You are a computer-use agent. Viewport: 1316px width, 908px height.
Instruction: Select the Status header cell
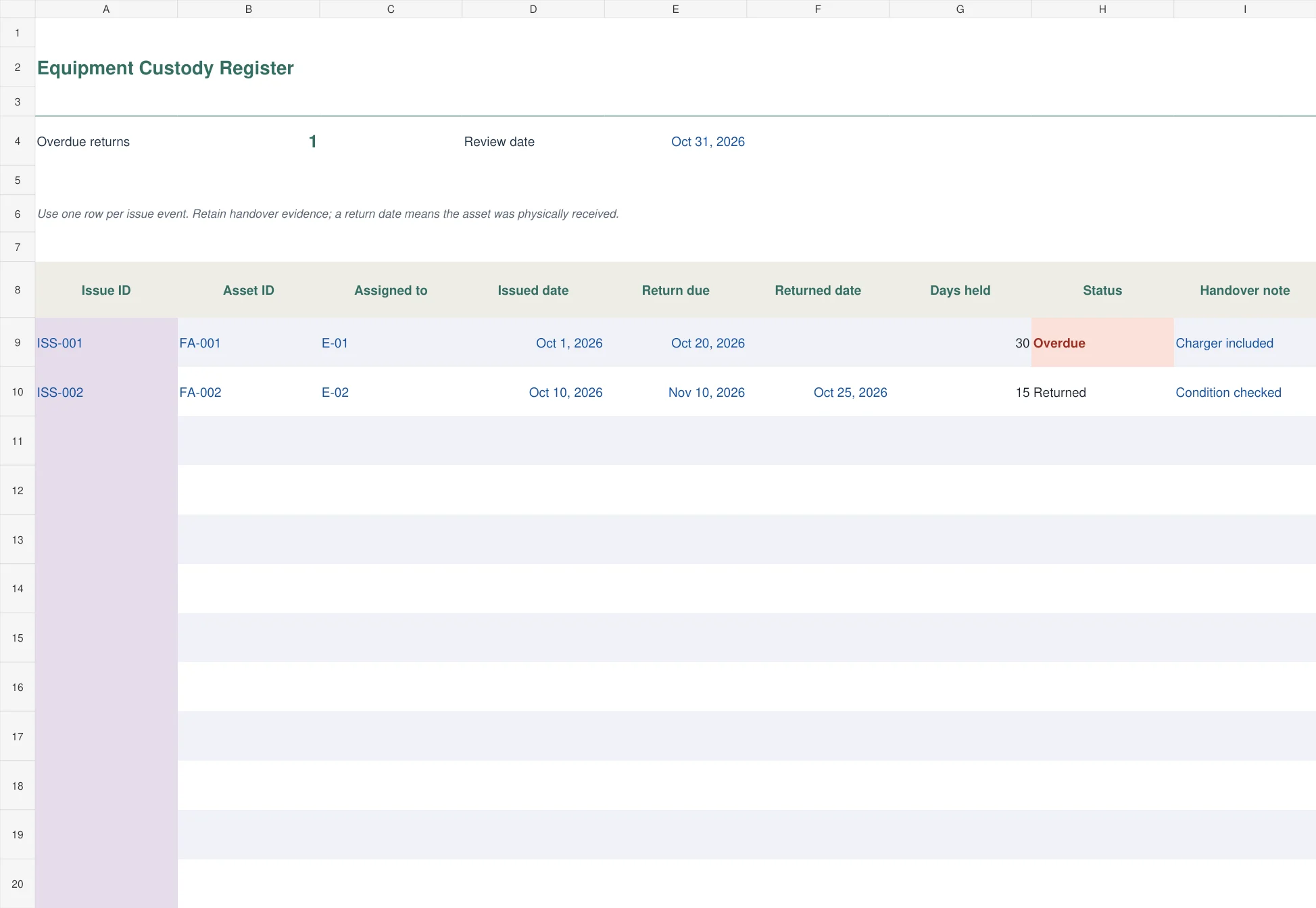click(1102, 290)
